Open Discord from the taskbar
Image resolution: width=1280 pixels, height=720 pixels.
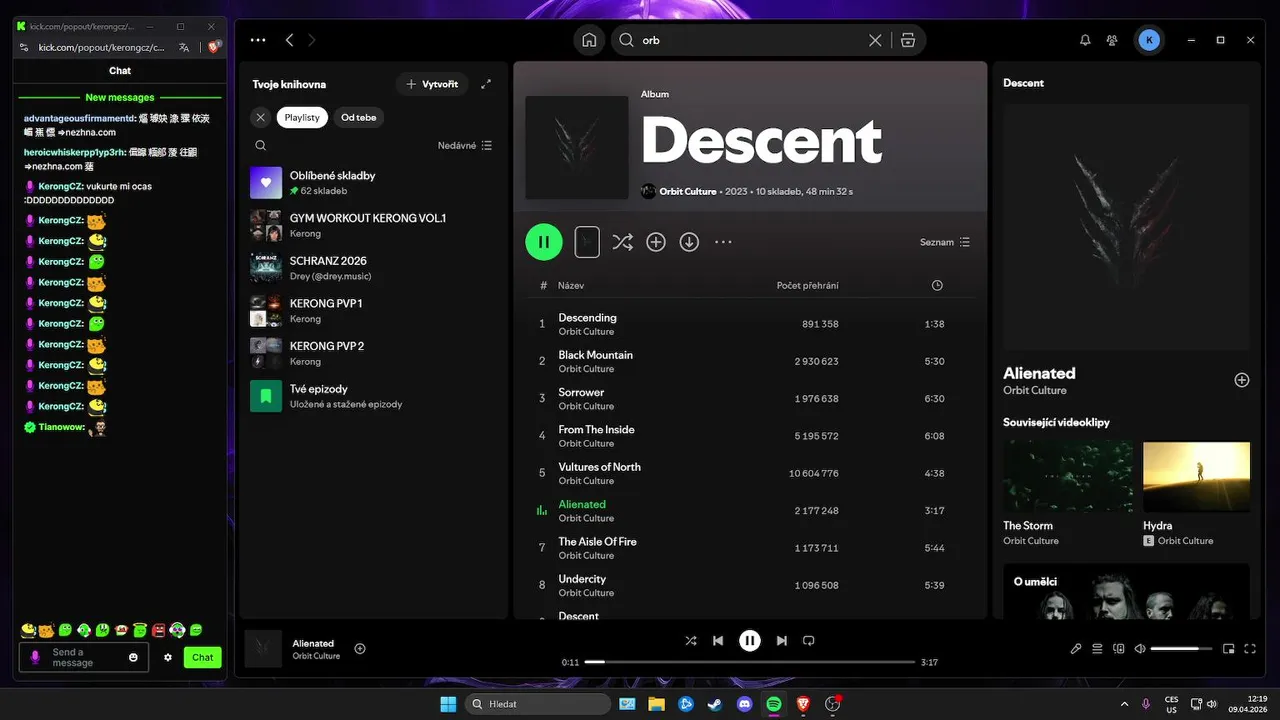click(744, 704)
